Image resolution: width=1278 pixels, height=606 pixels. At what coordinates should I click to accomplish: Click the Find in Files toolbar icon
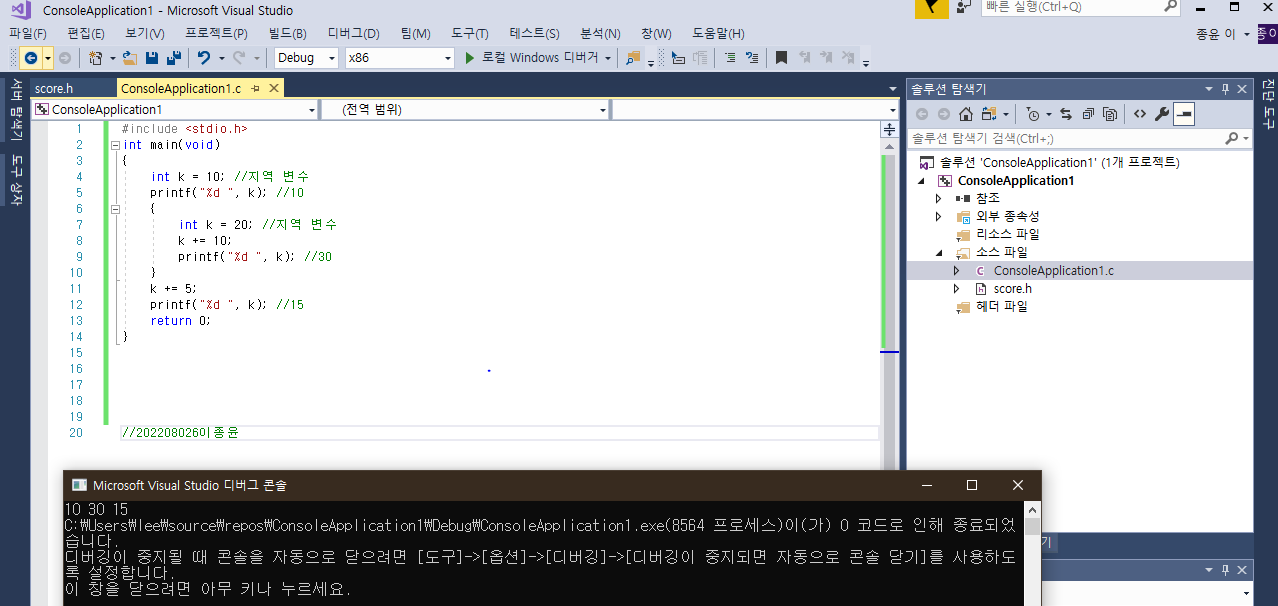[x=633, y=58]
